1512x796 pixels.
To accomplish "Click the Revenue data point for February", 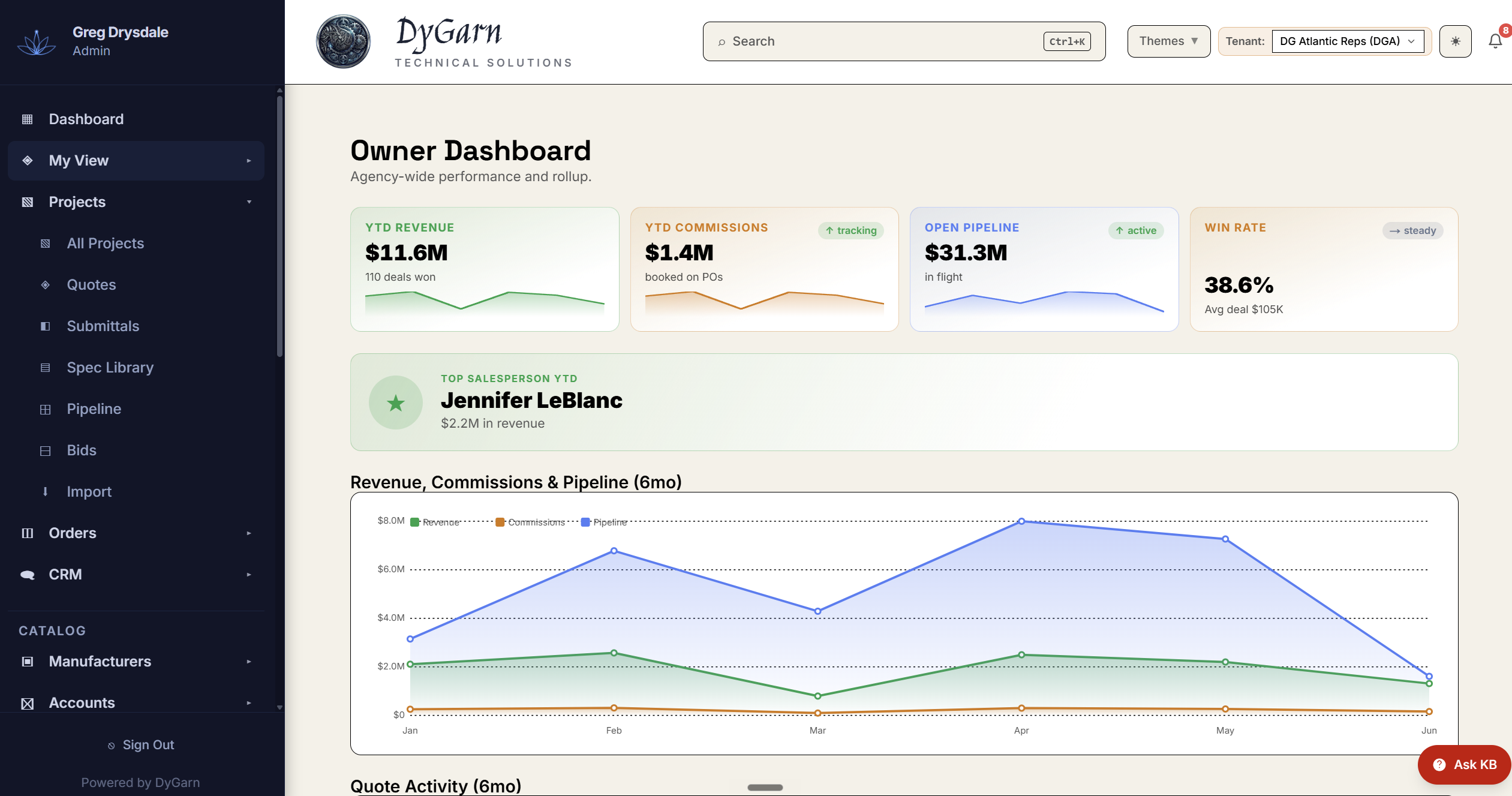I will tap(614, 653).
